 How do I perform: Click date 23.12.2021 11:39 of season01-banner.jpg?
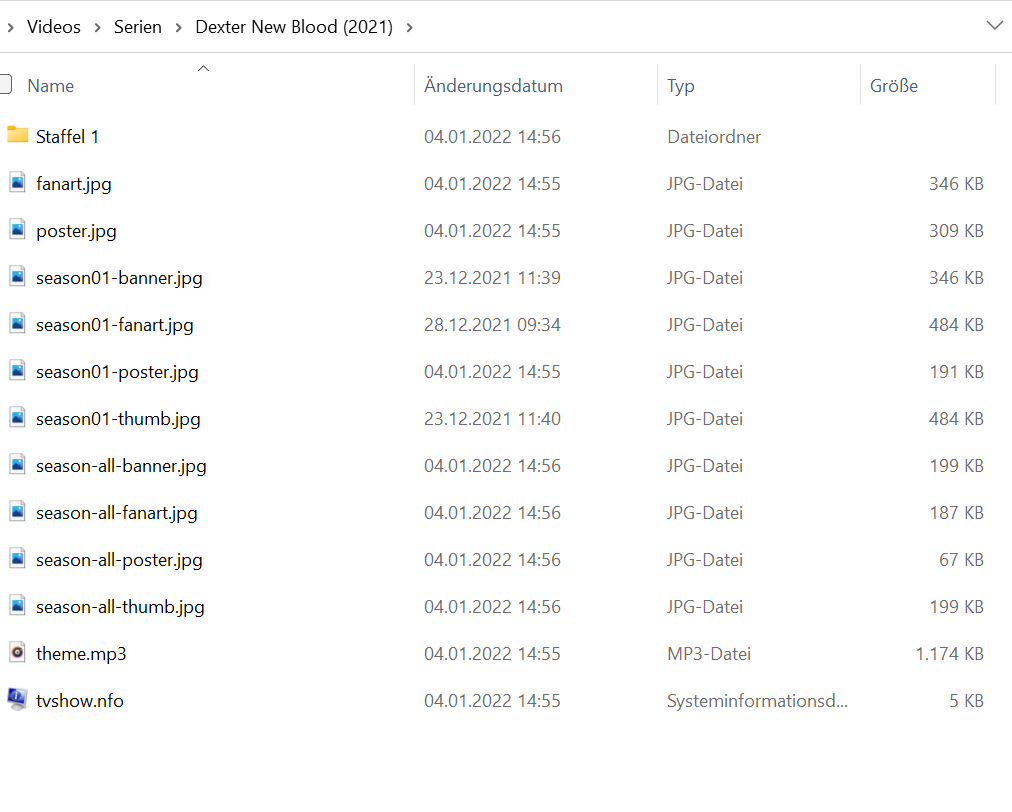tap(492, 278)
